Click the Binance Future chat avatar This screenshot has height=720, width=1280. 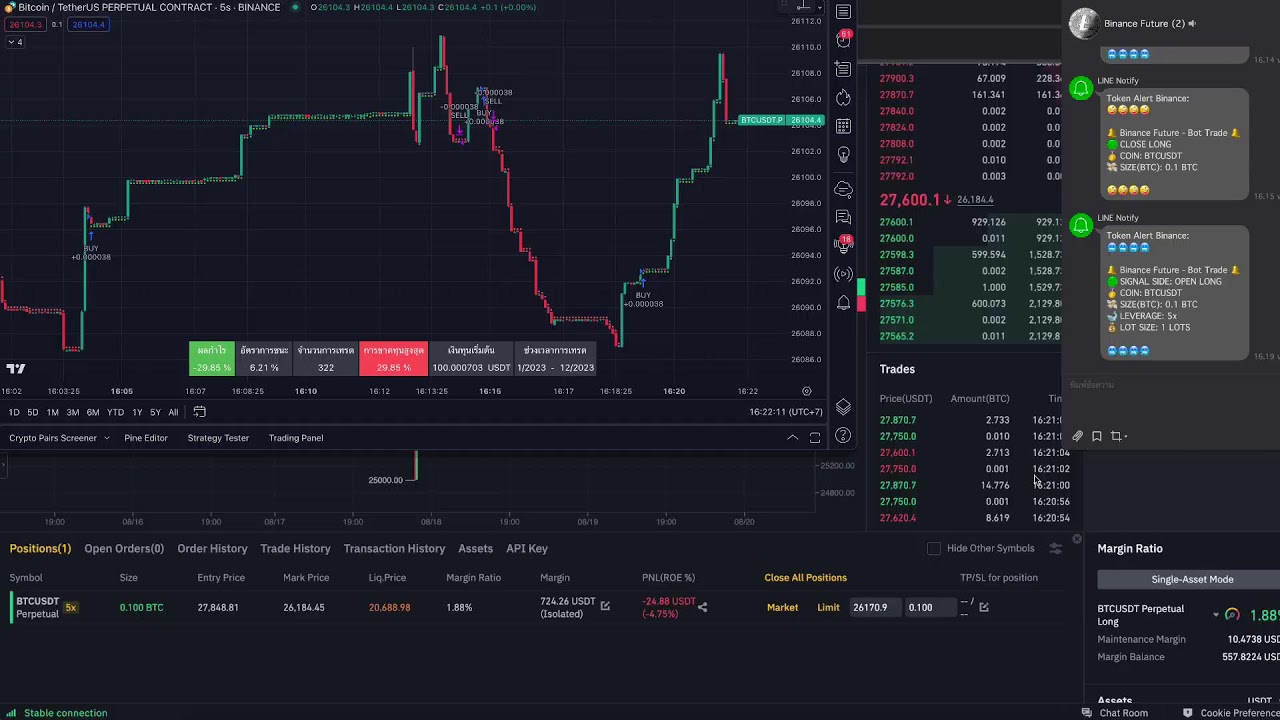[x=1083, y=23]
